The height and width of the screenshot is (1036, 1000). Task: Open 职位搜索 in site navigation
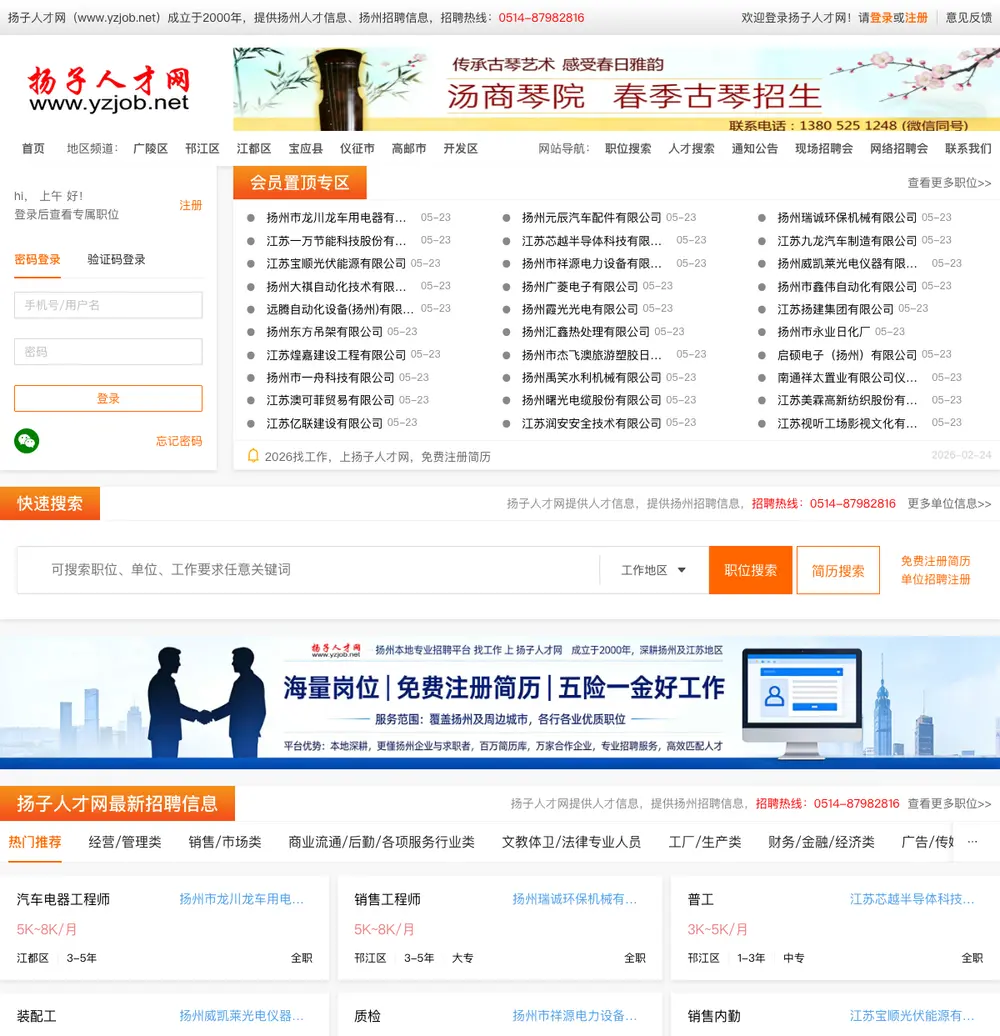tap(628, 149)
